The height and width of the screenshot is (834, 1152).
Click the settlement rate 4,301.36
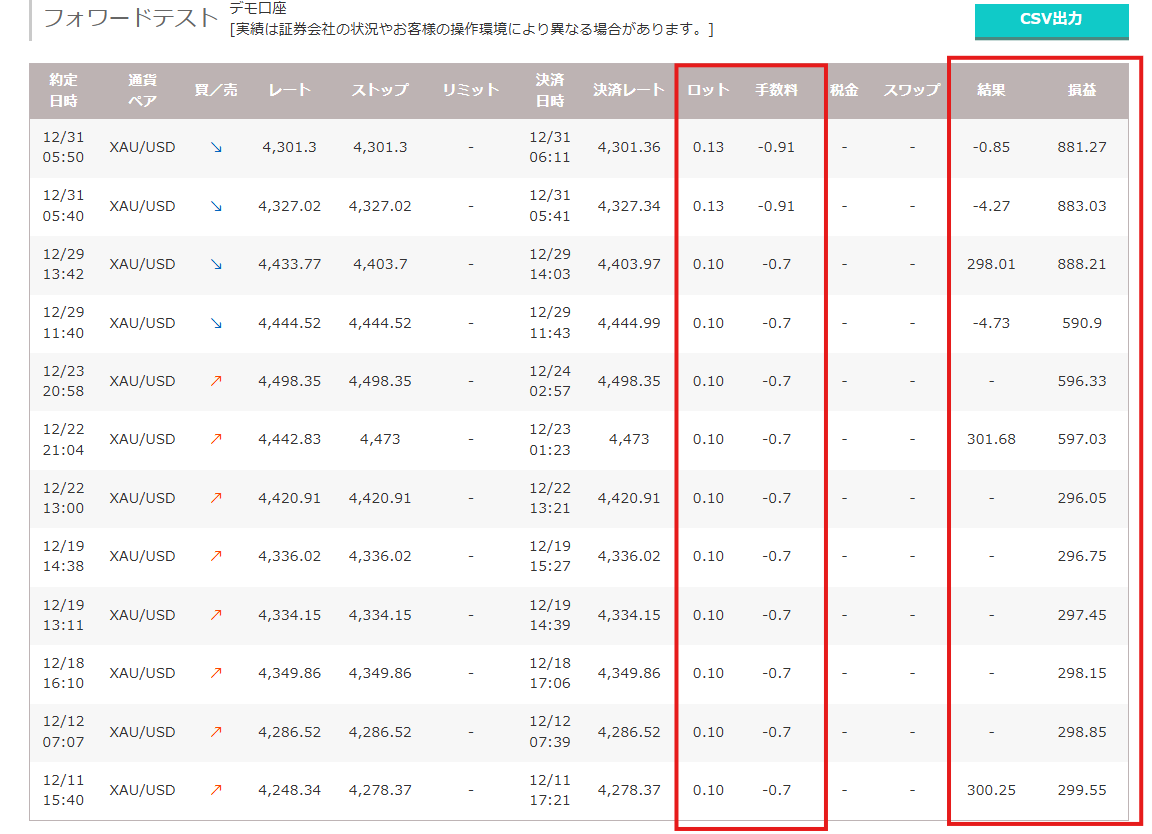[x=629, y=148]
